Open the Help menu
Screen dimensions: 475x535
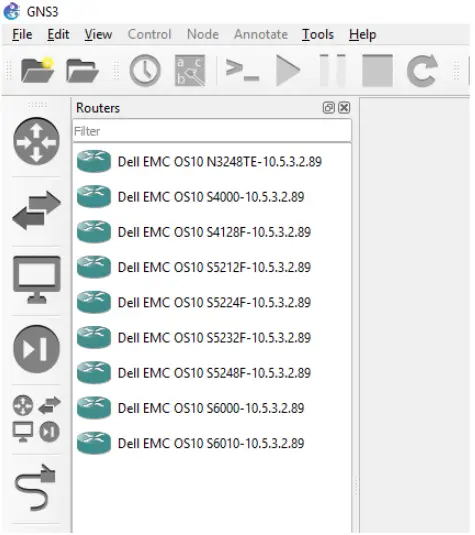pos(363,34)
